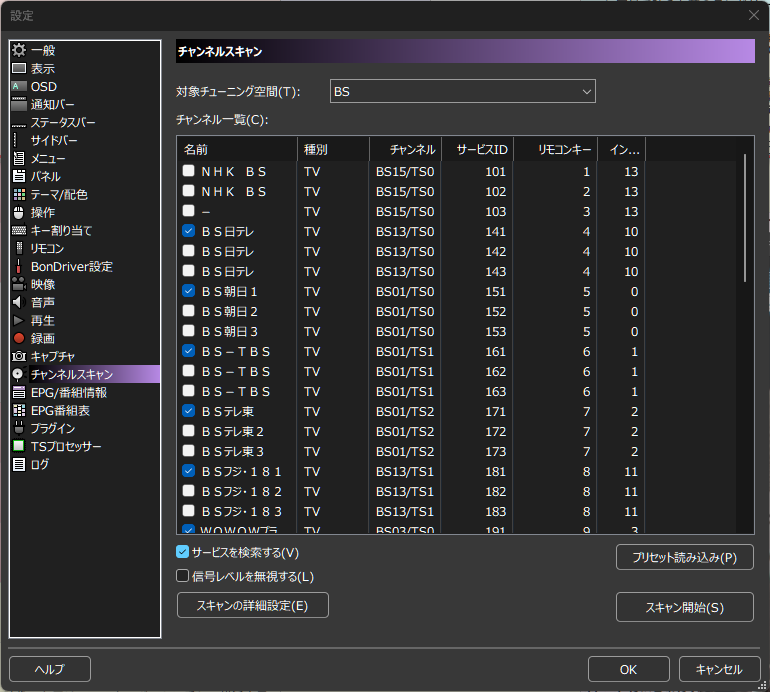The width and height of the screenshot is (770, 692).
Task: Click the EPG番組表 grid icon
Action: [x=19, y=411]
